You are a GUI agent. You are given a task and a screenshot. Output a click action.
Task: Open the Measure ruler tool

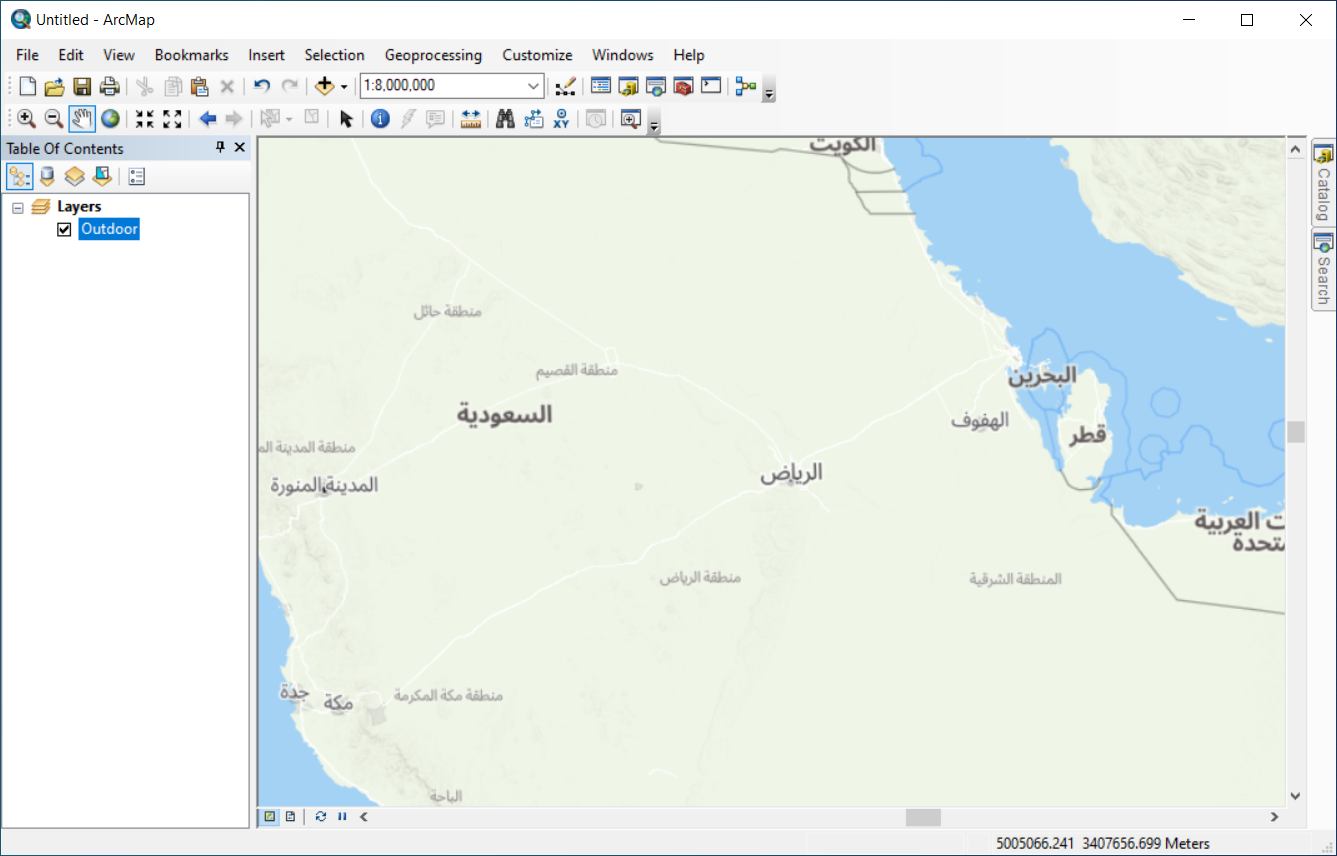click(470, 119)
